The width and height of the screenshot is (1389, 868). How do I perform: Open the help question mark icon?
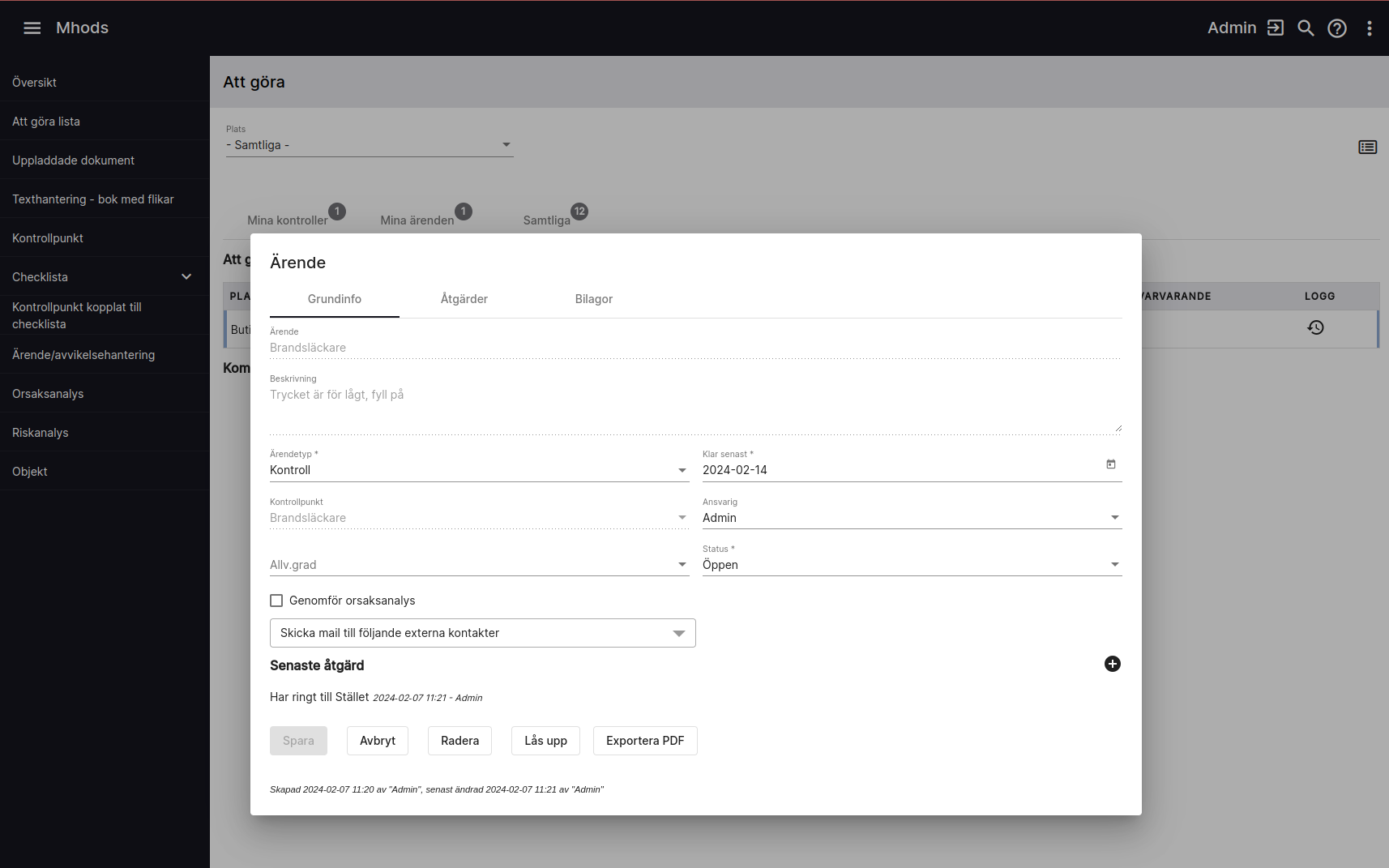coord(1337,28)
